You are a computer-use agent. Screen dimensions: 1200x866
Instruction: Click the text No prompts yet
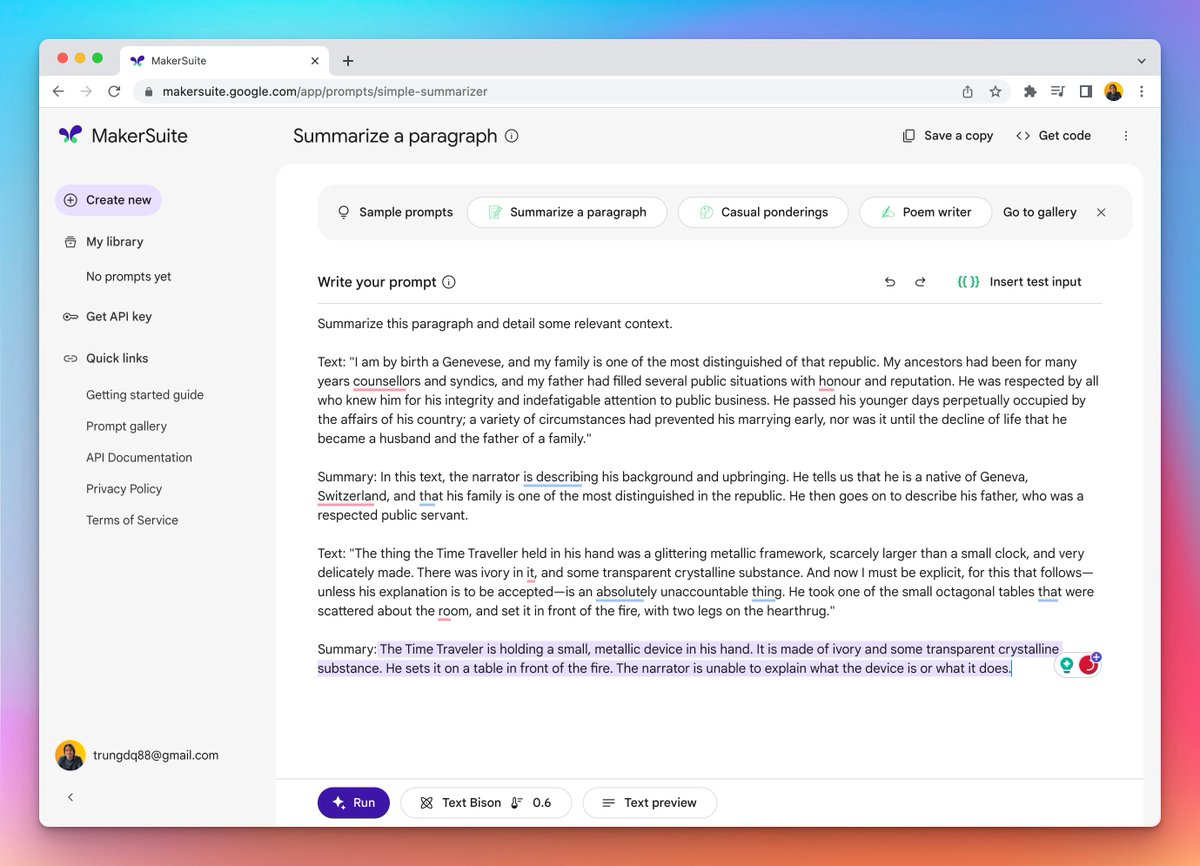[128, 277]
